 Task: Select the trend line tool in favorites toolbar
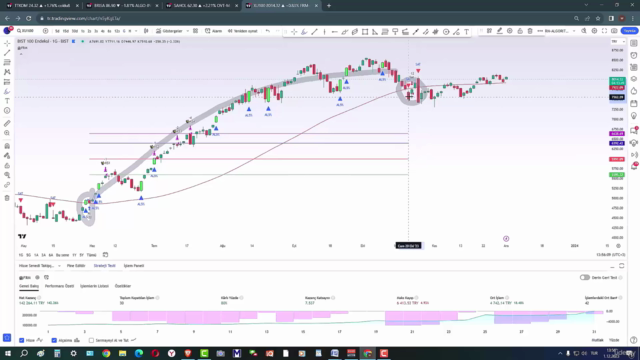[314, 32]
